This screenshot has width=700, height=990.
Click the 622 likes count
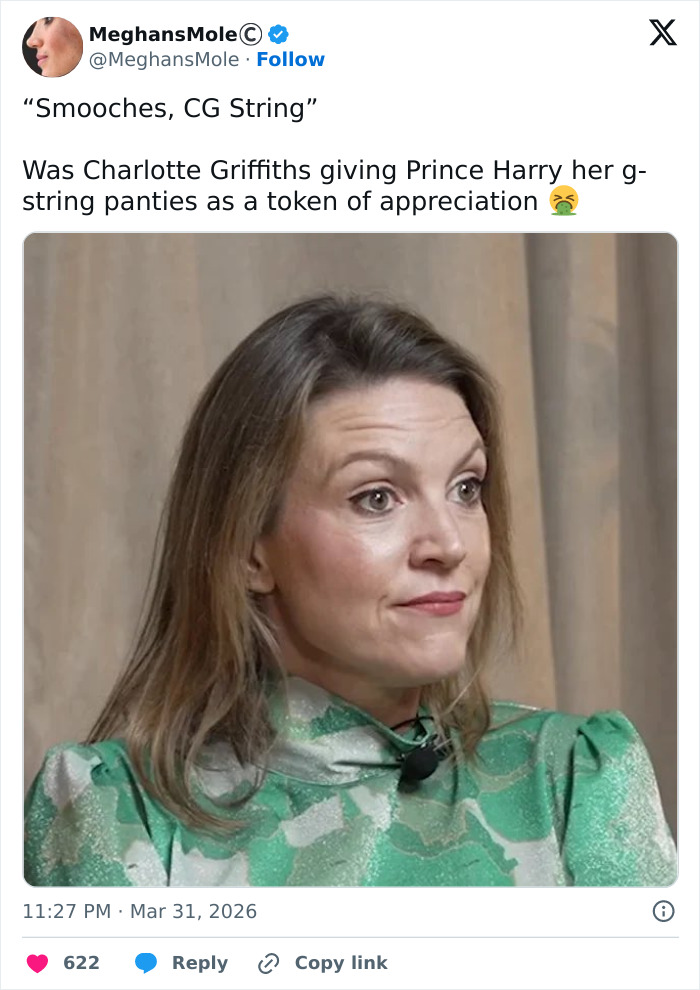81,963
